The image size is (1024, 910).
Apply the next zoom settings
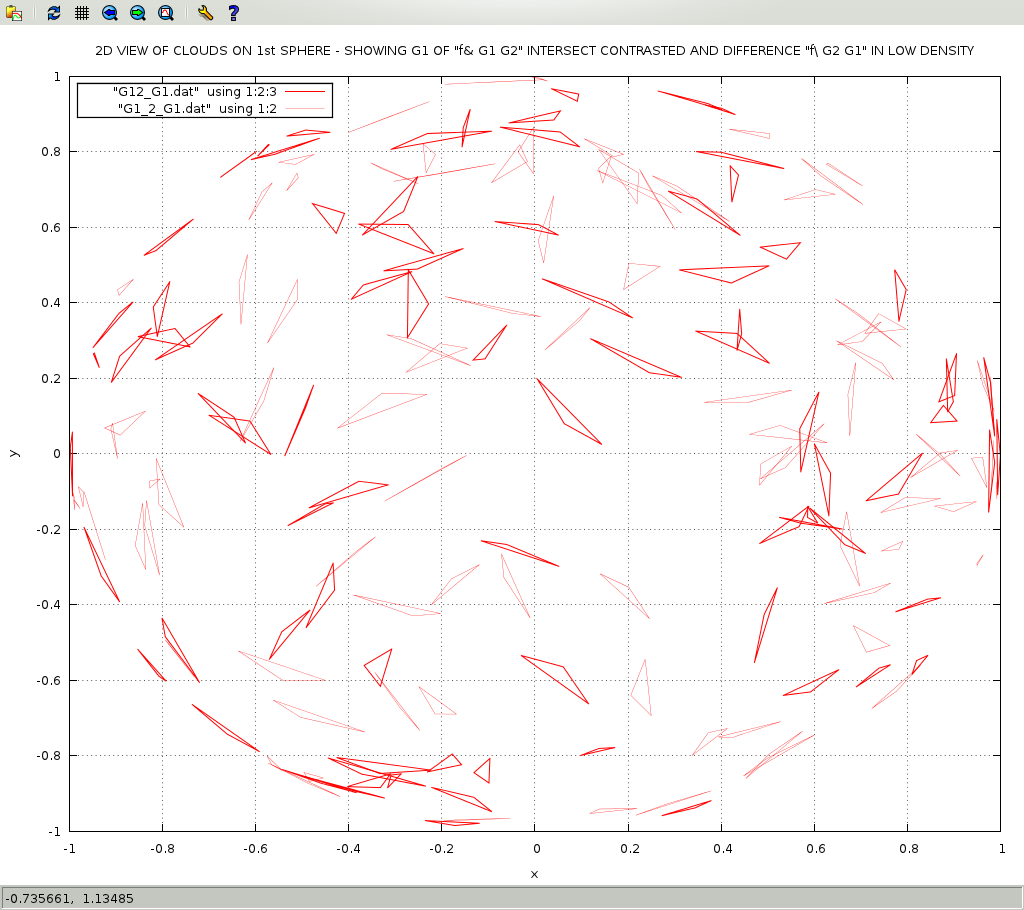[x=138, y=13]
